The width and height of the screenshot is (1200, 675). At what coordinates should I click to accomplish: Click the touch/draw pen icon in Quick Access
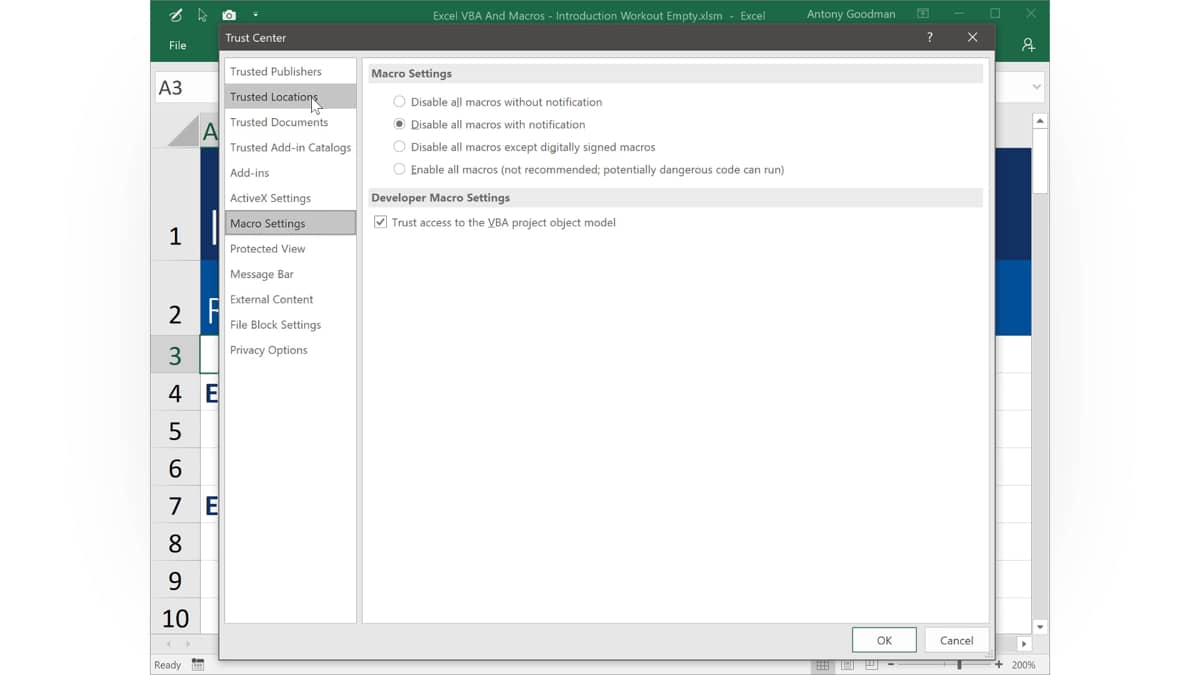click(176, 15)
